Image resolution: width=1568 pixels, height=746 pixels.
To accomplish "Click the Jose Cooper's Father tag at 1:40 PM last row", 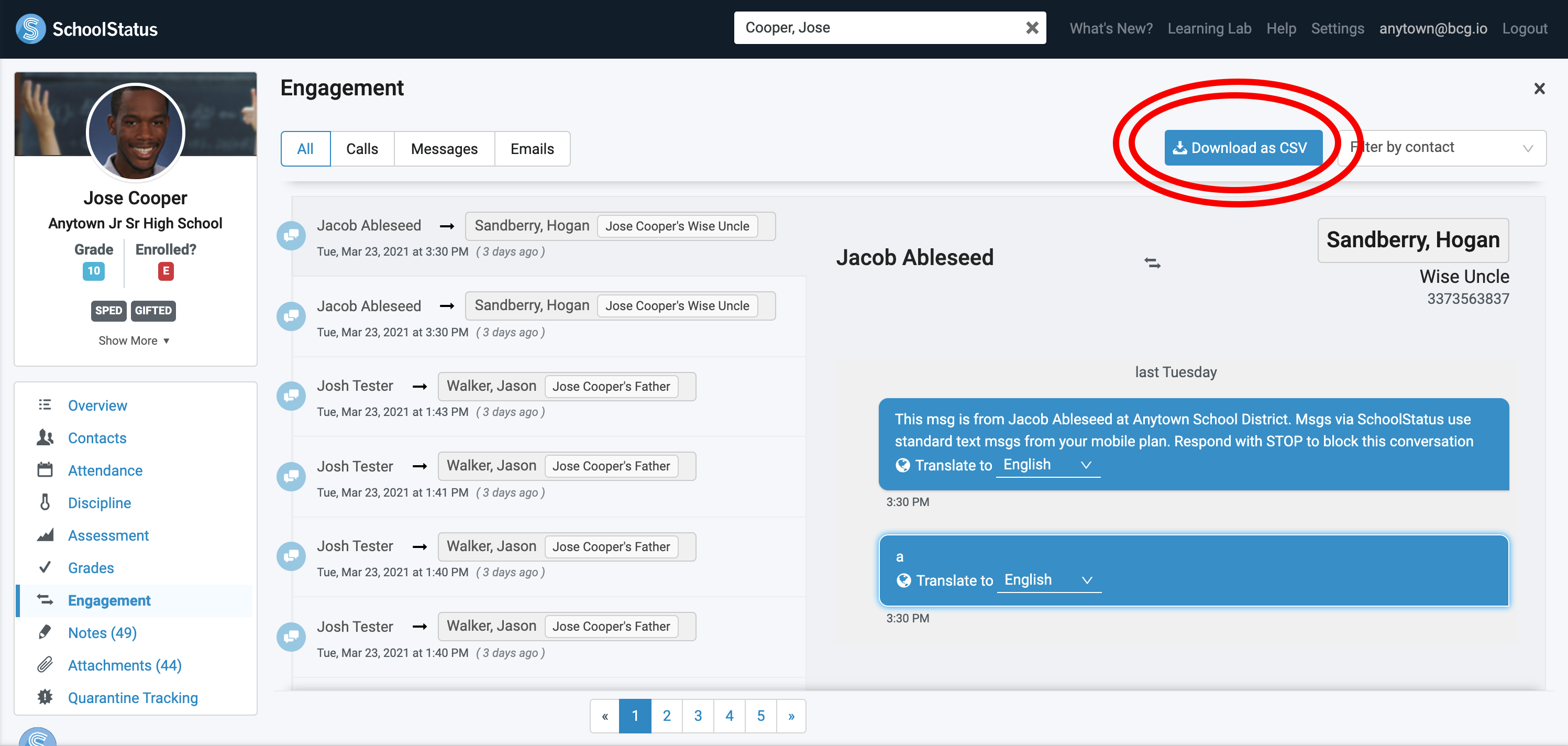I will (x=611, y=626).
